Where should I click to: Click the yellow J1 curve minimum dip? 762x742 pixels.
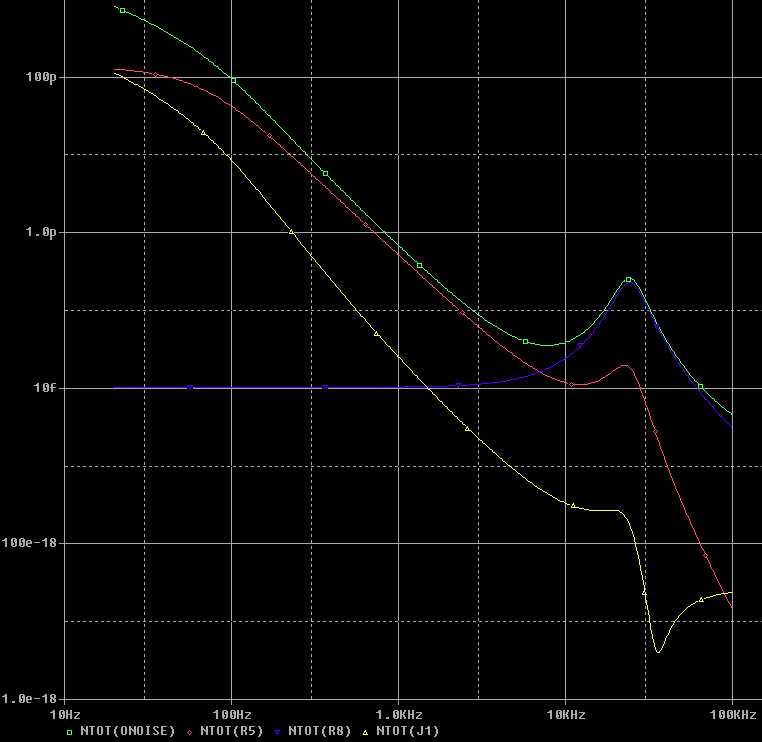658,651
